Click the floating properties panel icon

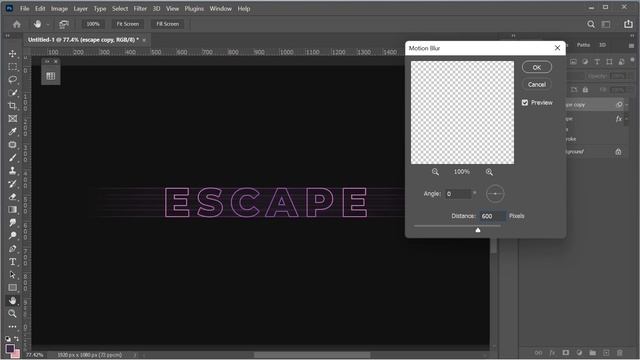(x=51, y=76)
